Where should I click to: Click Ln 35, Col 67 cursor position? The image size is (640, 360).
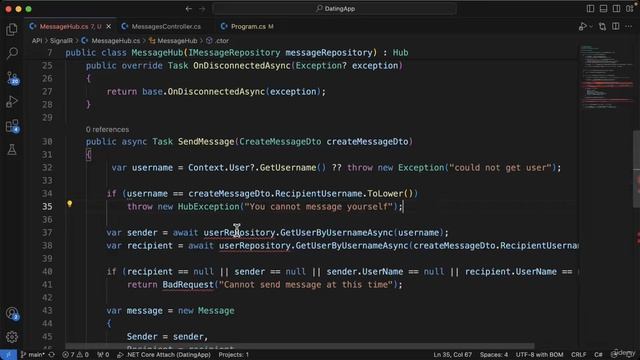tap(453, 355)
